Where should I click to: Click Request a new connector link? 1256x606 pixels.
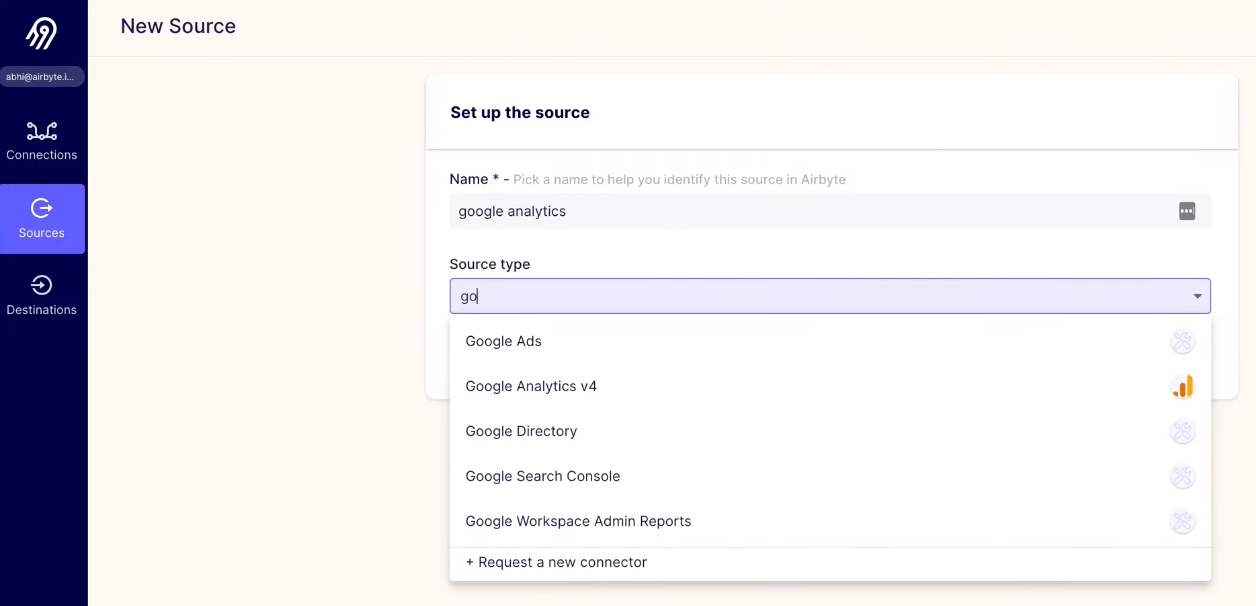coord(556,562)
